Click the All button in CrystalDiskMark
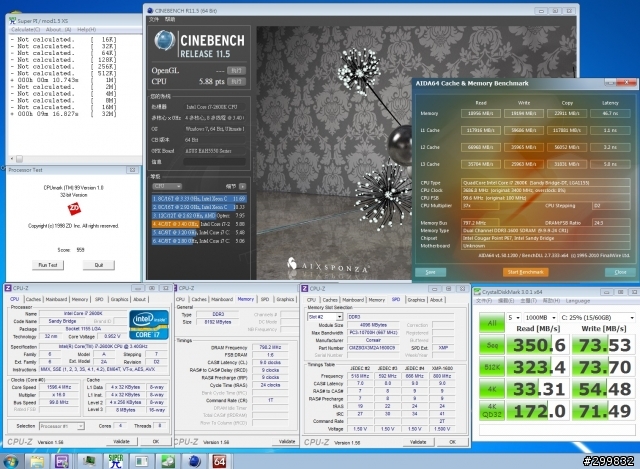The width and height of the screenshot is (640, 469). (491, 323)
